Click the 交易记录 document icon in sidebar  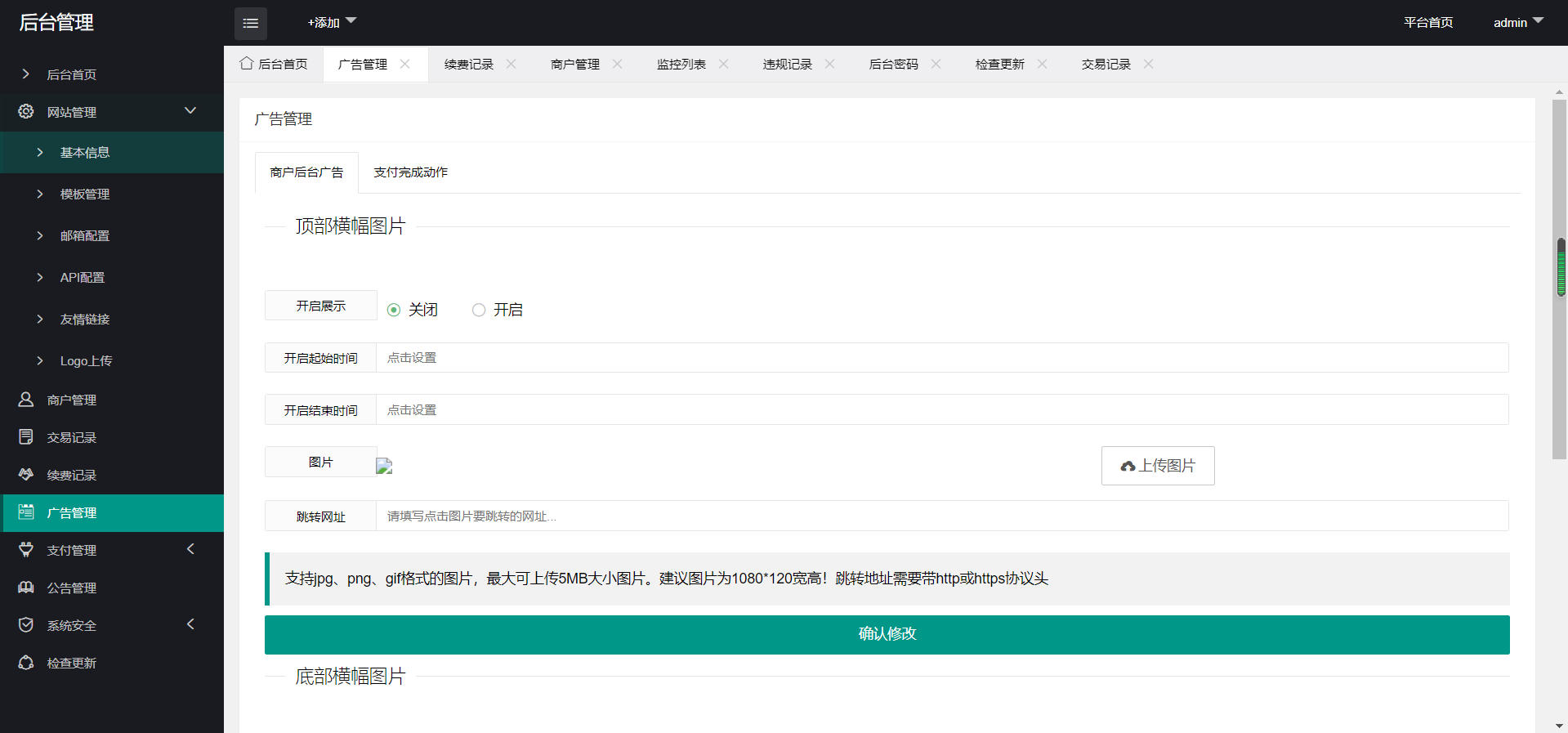point(26,437)
